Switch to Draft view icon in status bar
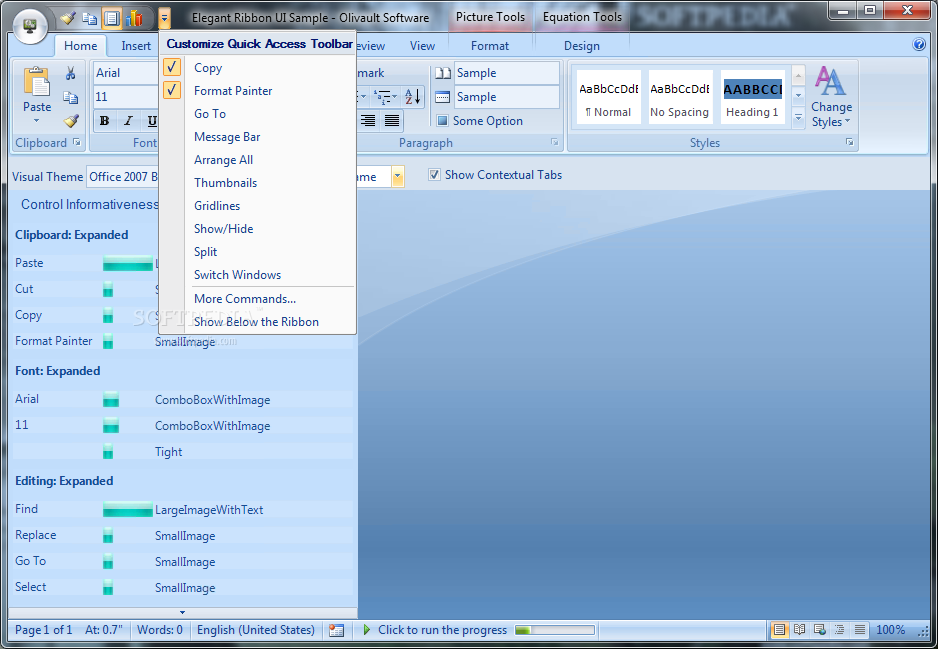The image size is (938, 649). 860,630
